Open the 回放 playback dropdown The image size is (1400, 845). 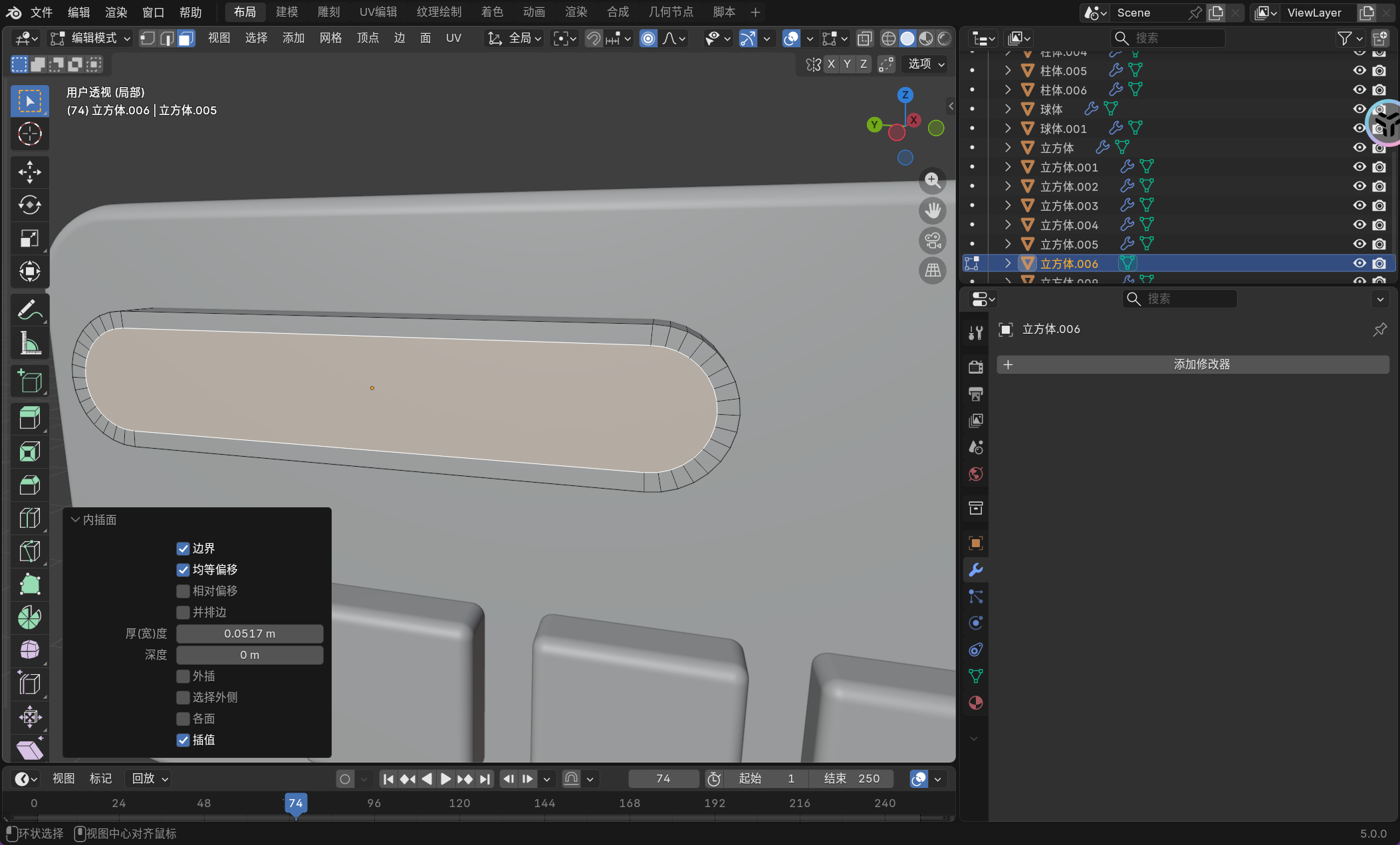pyautogui.click(x=150, y=779)
